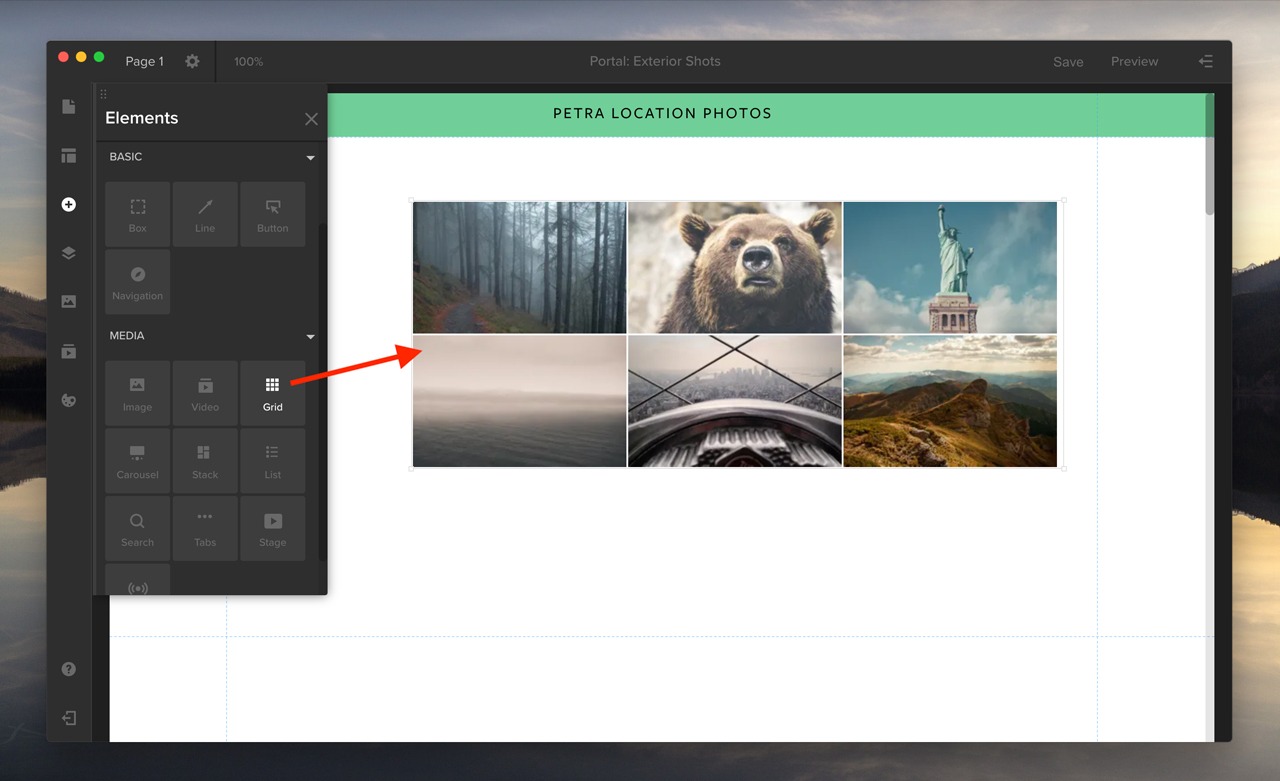Open the Images library icon in sidebar
1280x781 pixels.
(x=69, y=301)
